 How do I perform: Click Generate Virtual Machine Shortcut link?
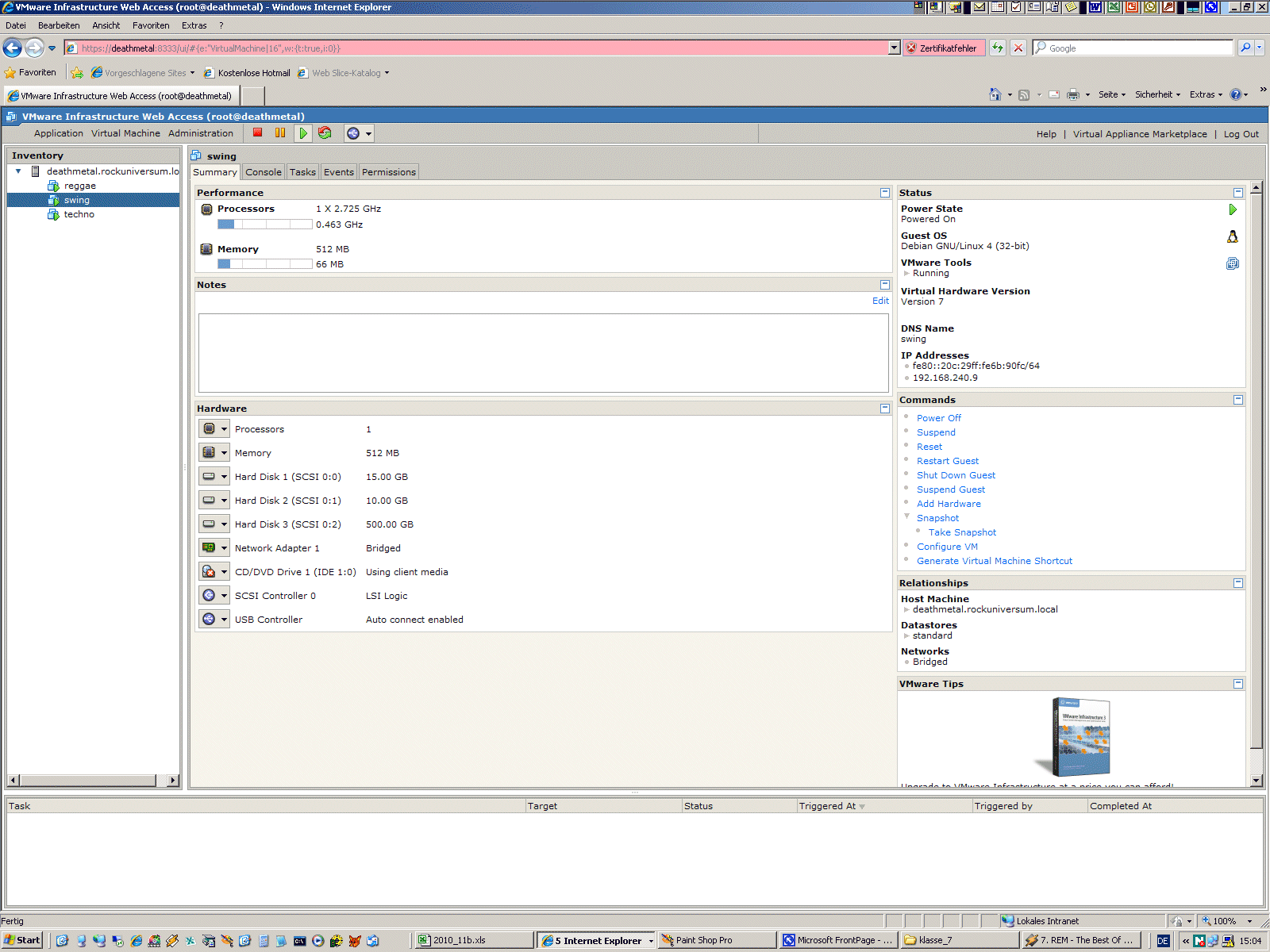point(995,561)
